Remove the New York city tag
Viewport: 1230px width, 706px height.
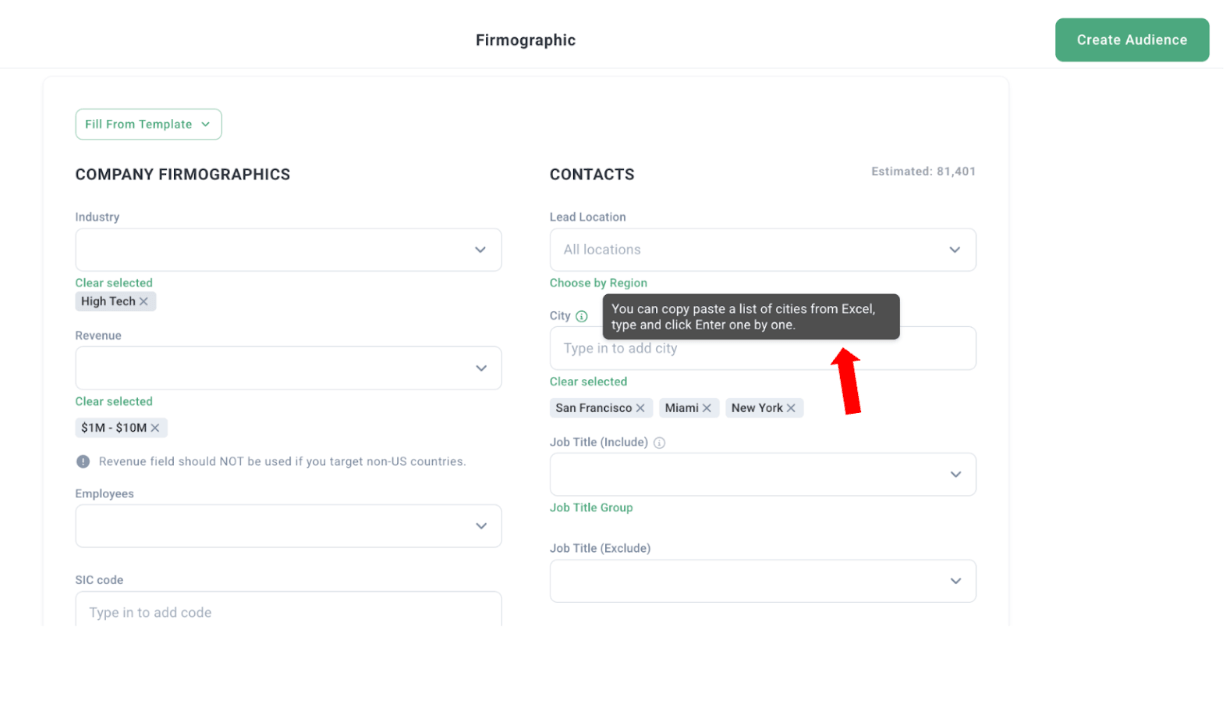pos(791,408)
